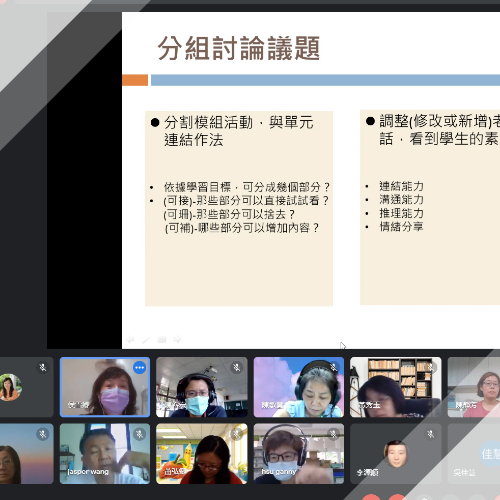
Task: Click the bullet 推理能力
Action: [401, 213]
